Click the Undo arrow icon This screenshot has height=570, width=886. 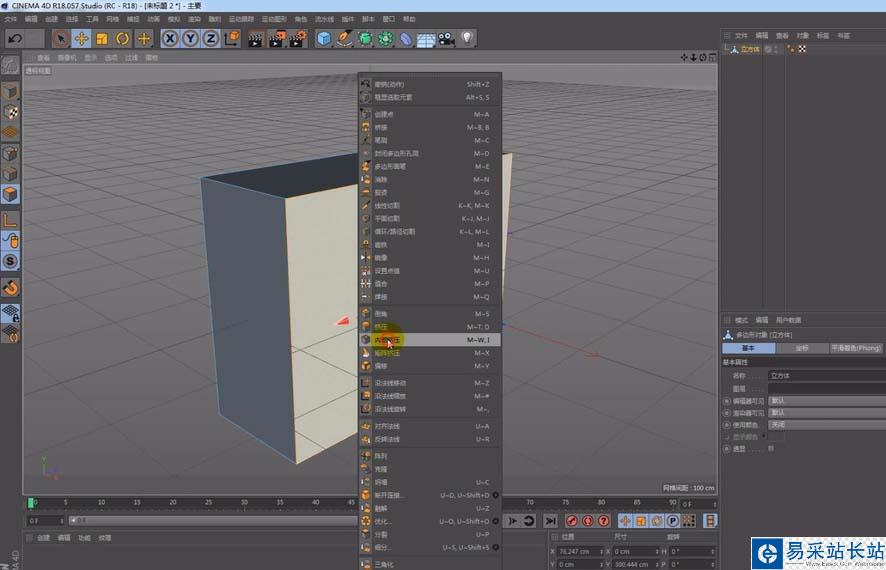pyautogui.click(x=14, y=39)
